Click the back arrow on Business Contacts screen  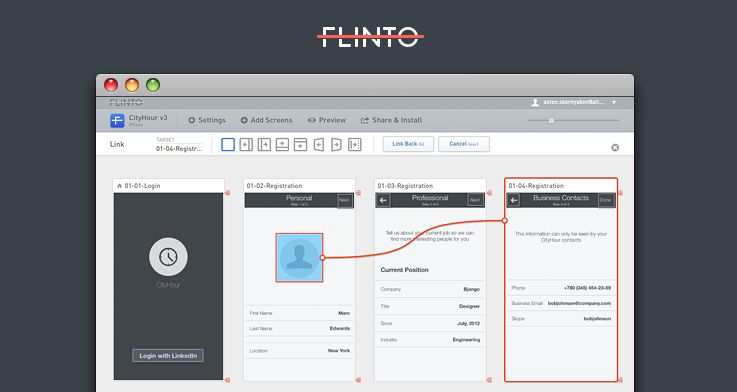pyautogui.click(x=514, y=200)
